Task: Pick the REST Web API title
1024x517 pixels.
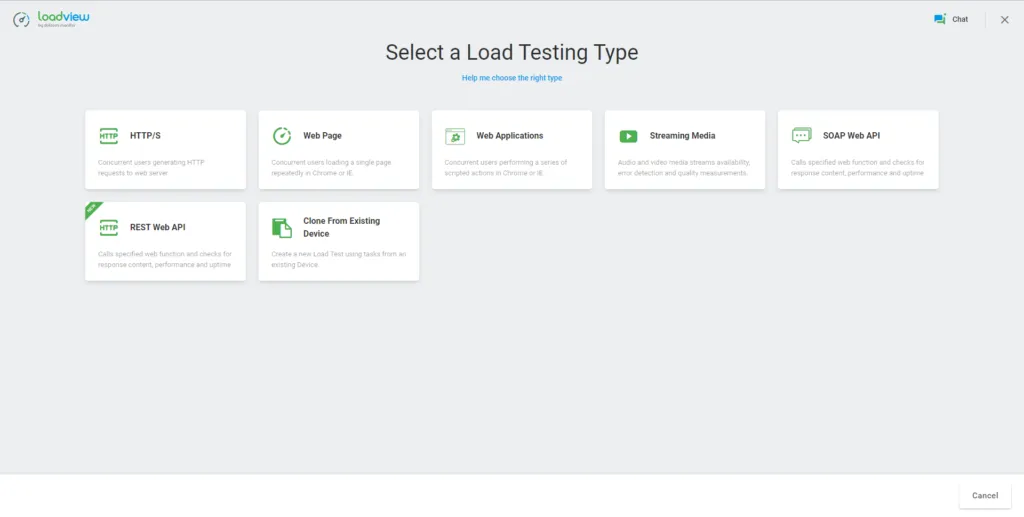Action: (x=157, y=227)
